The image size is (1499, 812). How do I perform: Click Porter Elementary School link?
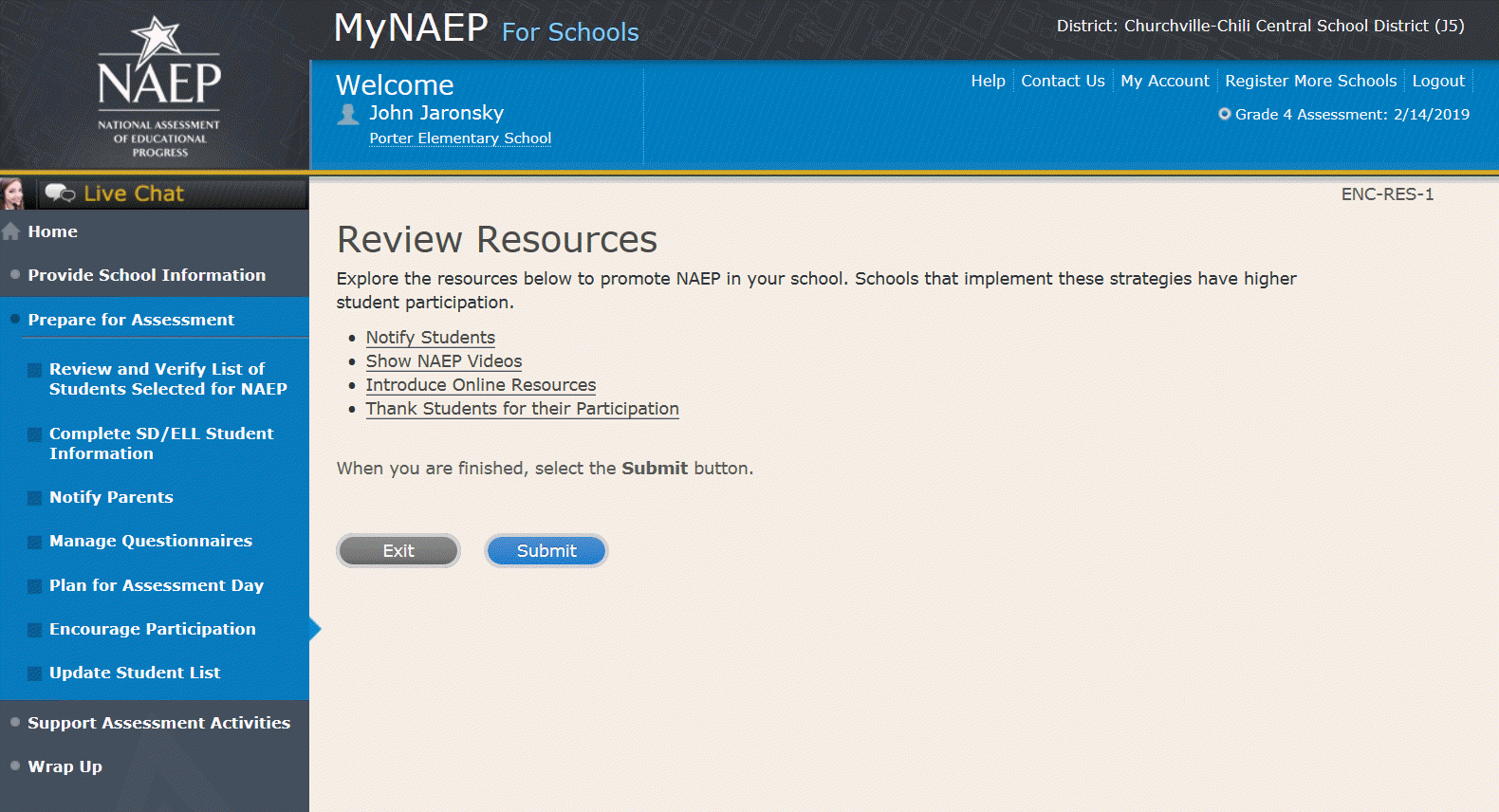(x=460, y=138)
